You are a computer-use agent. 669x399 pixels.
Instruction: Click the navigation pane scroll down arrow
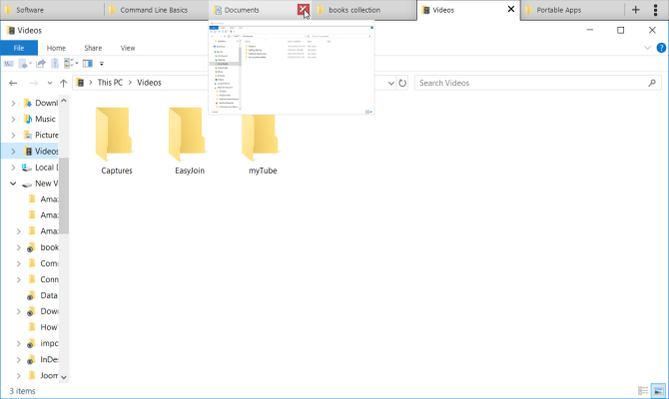click(64, 377)
